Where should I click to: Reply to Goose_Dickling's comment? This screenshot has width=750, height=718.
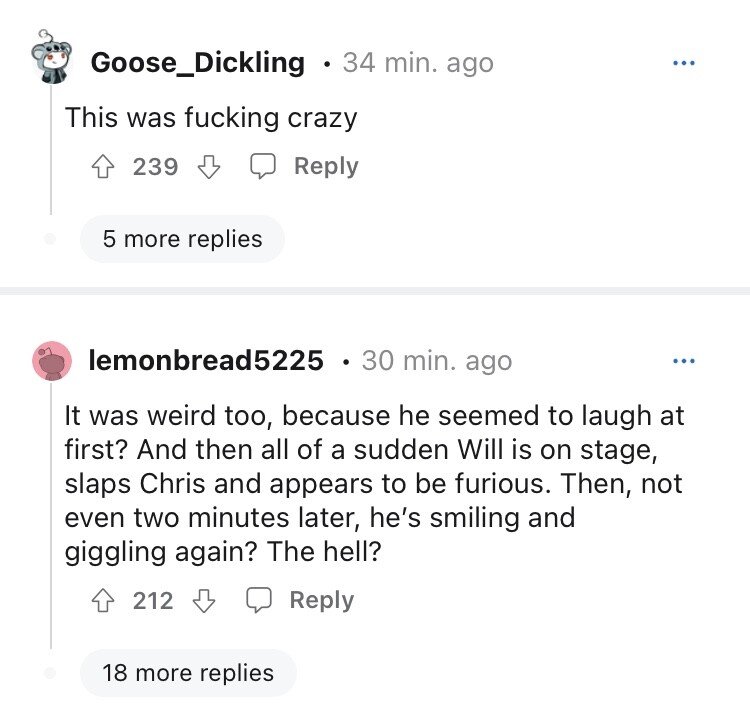tap(304, 167)
